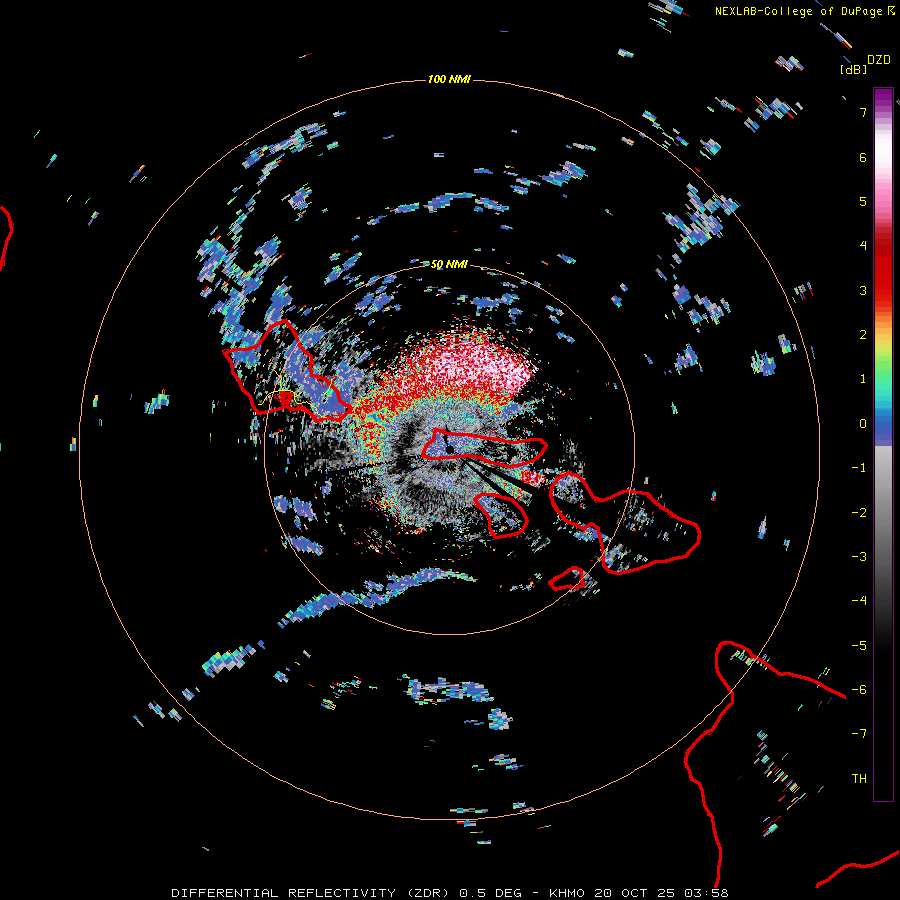Click the -1 value on the color scale

tap(859, 468)
